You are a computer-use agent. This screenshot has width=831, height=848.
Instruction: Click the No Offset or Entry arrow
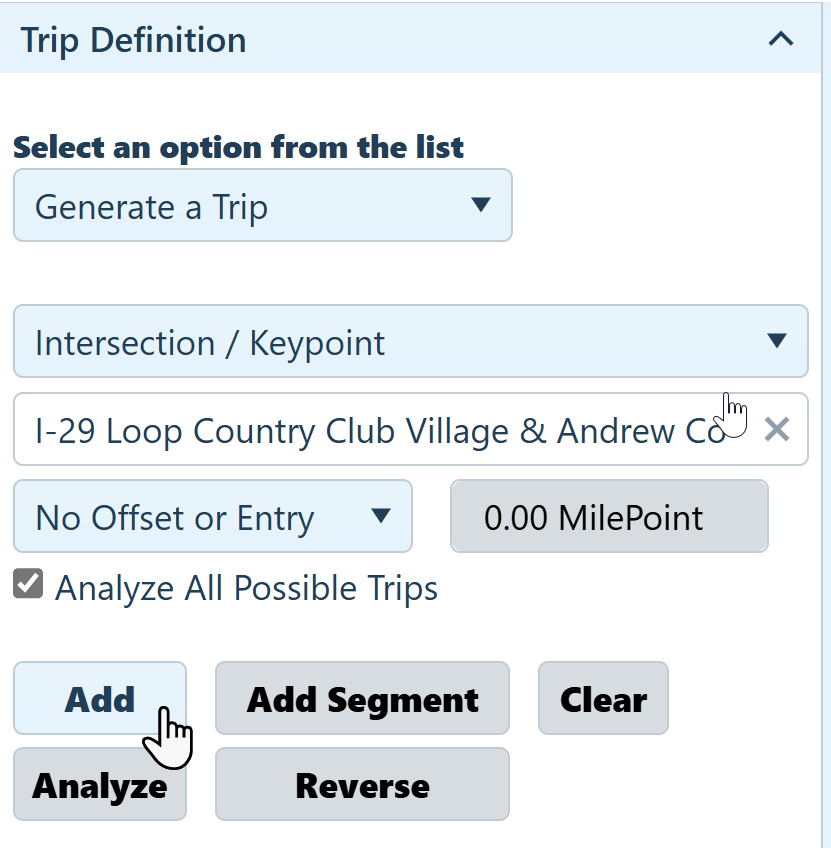coord(380,516)
